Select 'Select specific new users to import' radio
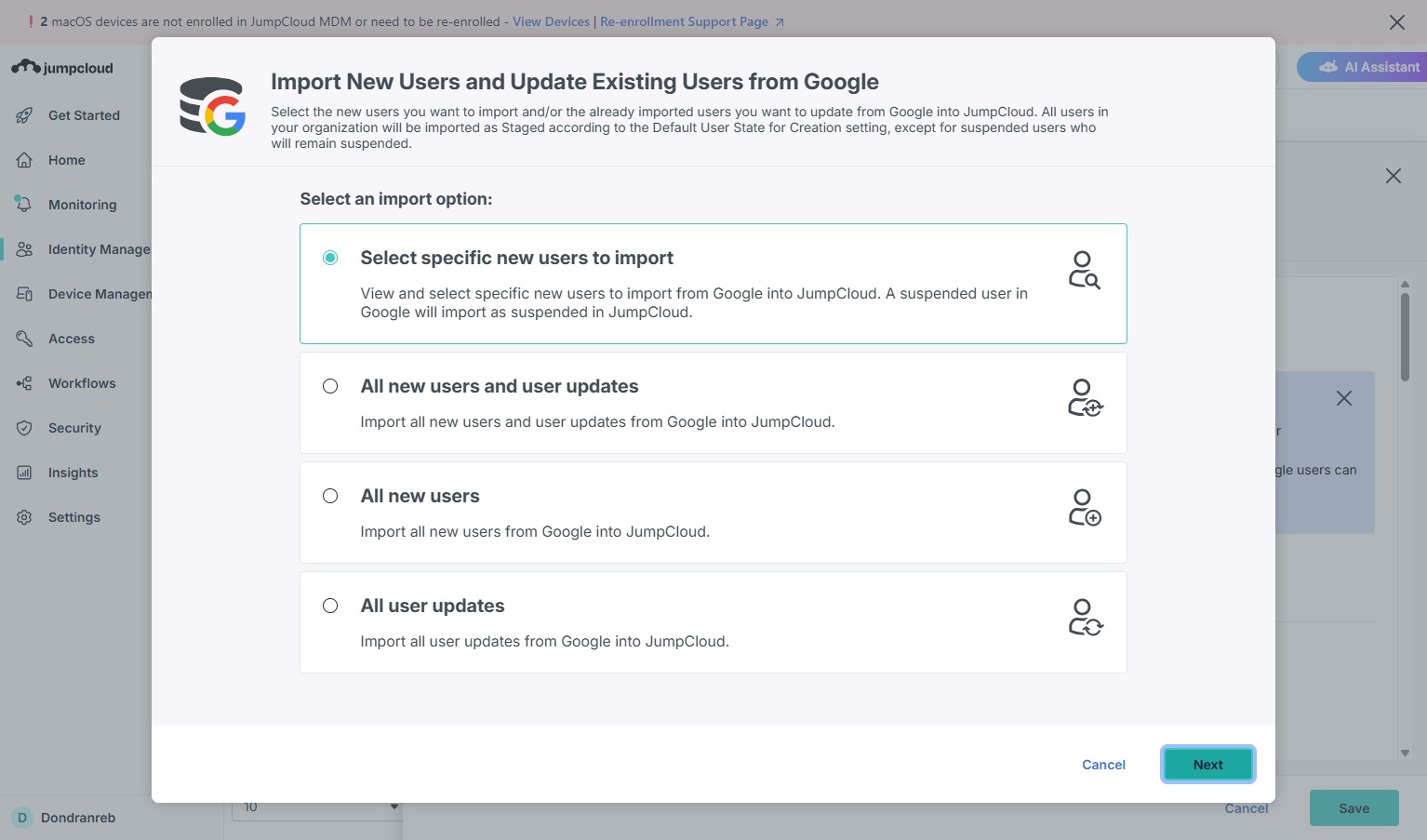 [x=330, y=258]
